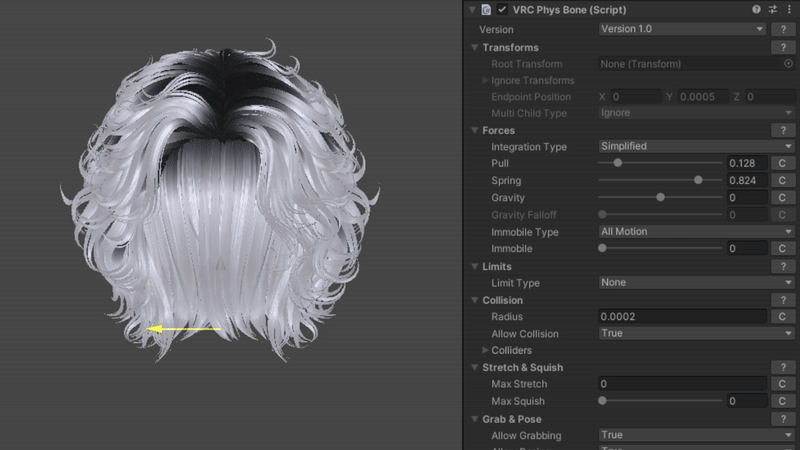The image size is (800, 450).
Task: Toggle the curve button for Radius
Action: [x=782, y=317]
